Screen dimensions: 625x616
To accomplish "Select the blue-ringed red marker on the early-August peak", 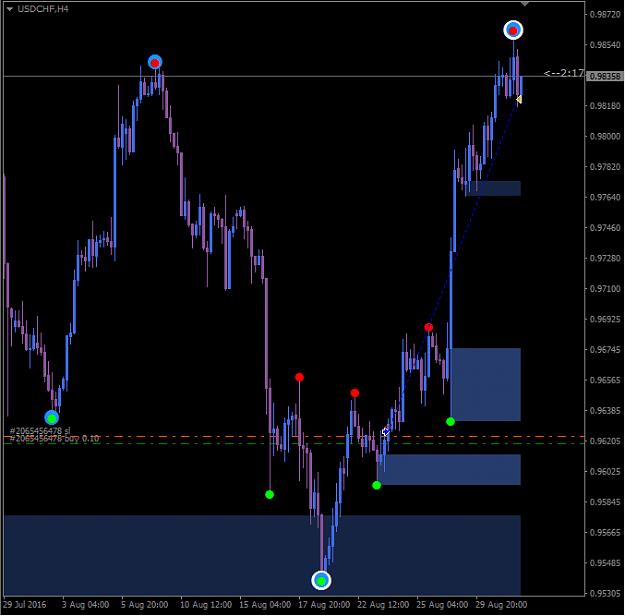I will [155, 63].
